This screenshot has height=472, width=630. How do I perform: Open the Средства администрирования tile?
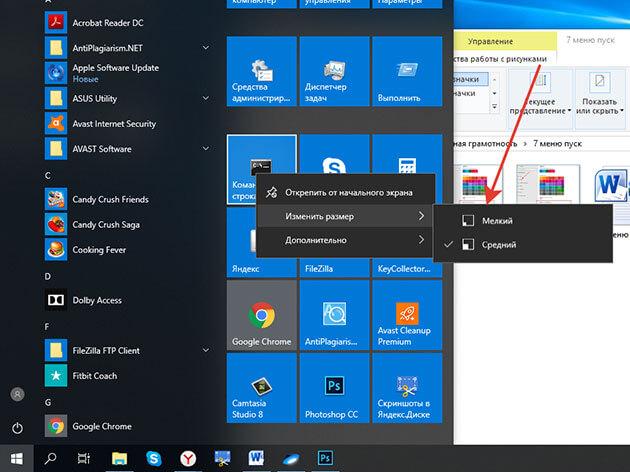[x=262, y=72]
